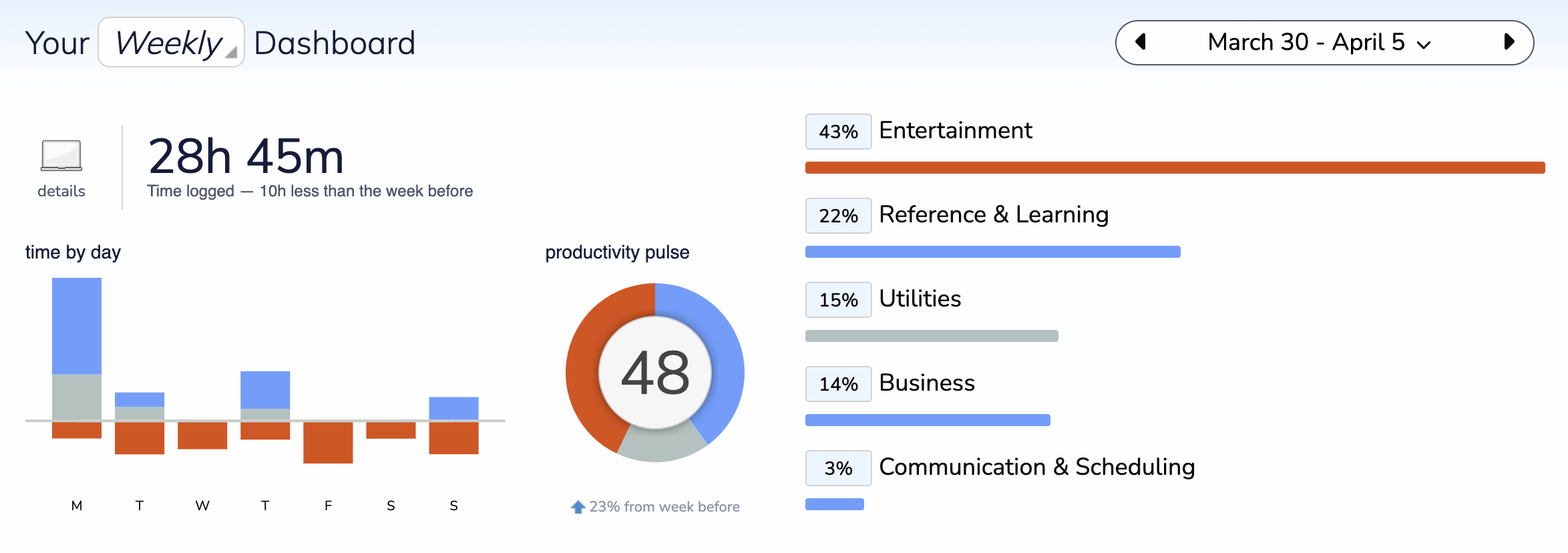Open the Business category

(926, 383)
